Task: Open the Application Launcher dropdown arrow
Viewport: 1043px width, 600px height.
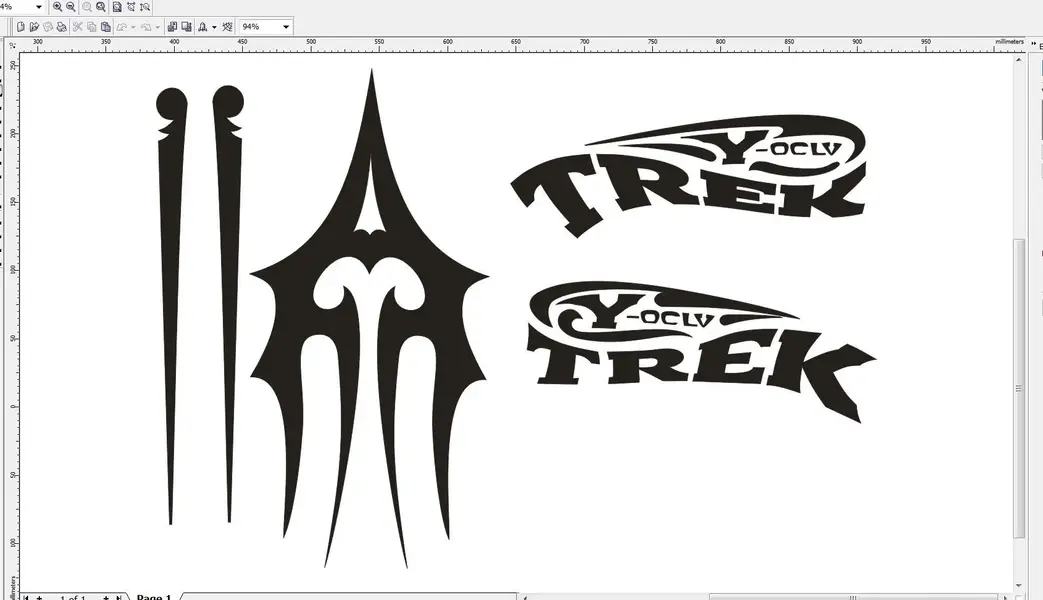Action: 214,27
